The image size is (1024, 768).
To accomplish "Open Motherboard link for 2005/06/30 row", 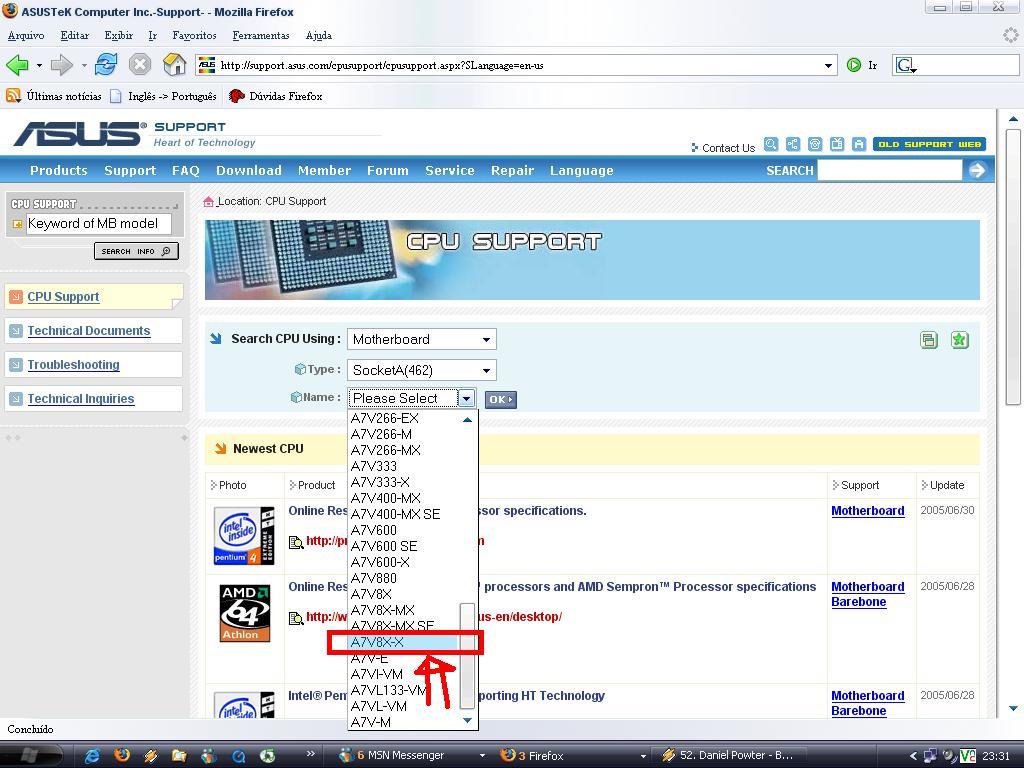I will [868, 511].
